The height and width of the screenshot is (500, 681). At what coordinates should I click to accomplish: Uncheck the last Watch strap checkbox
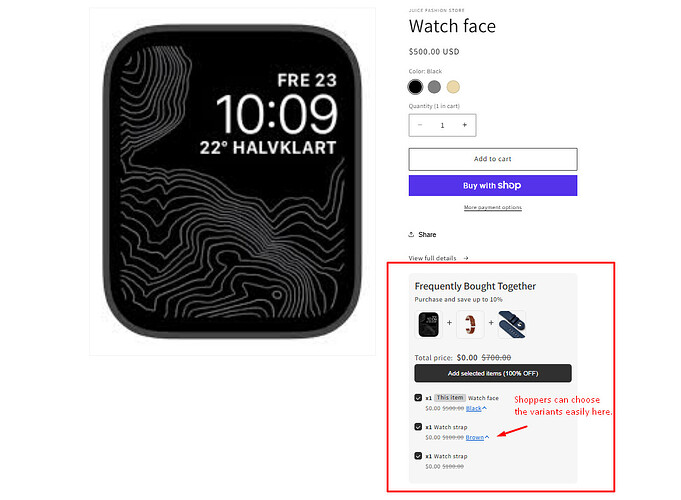click(418, 456)
